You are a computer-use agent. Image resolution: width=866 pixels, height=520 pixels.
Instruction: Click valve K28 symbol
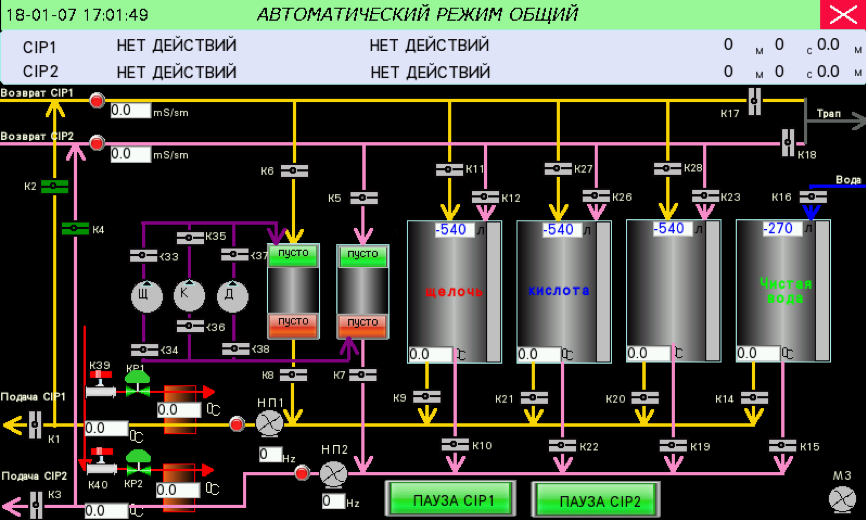point(667,168)
